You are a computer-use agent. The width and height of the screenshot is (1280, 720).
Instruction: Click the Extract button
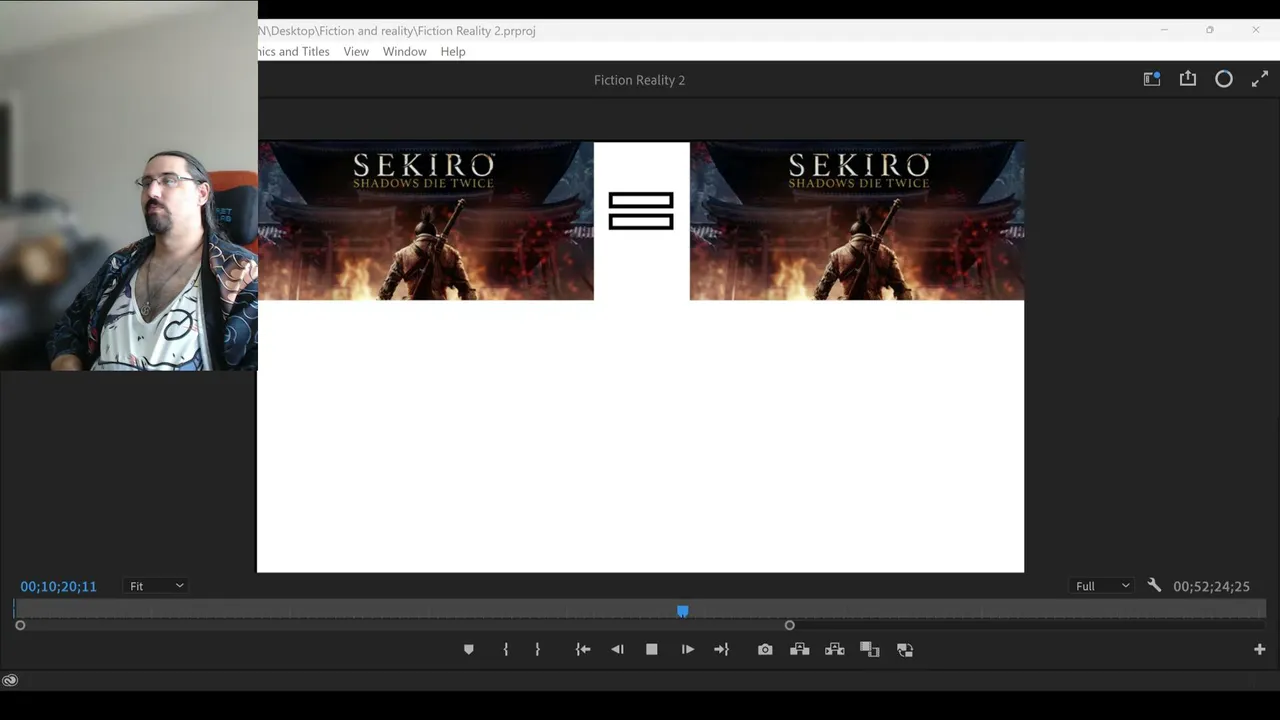pyautogui.click(x=835, y=650)
